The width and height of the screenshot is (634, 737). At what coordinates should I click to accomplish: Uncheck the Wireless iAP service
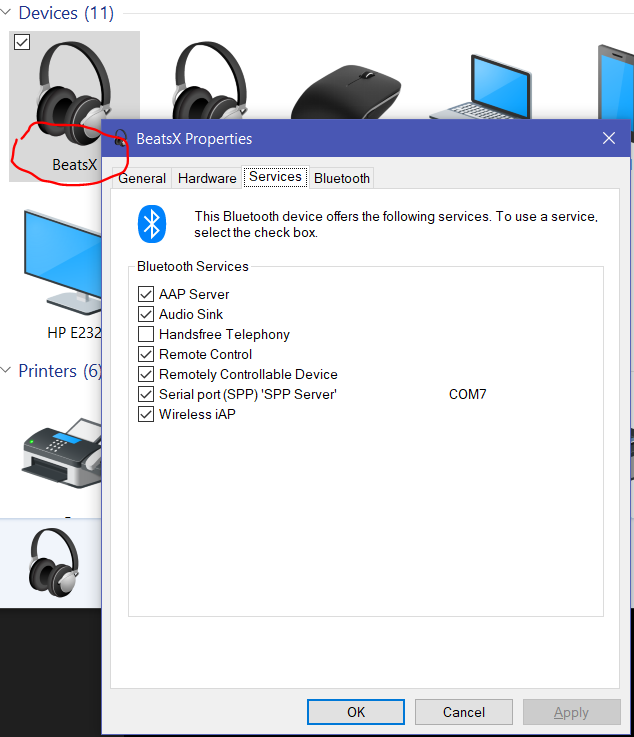pos(146,414)
